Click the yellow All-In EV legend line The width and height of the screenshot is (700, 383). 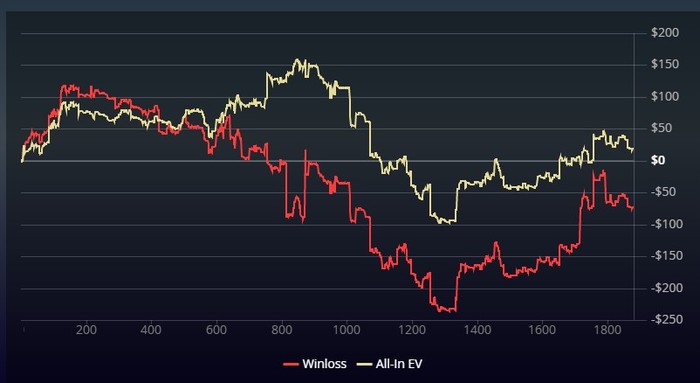(x=364, y=364)
